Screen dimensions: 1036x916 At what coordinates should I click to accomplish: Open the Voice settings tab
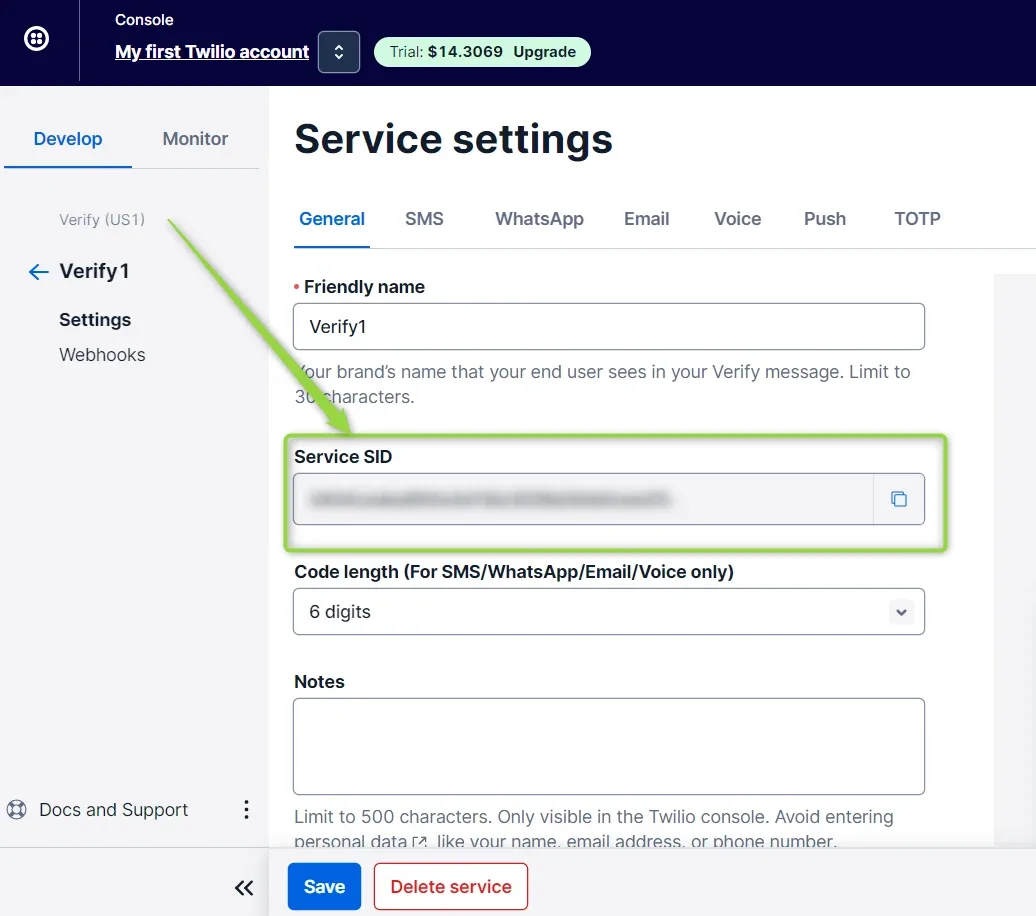click(737, 219)
